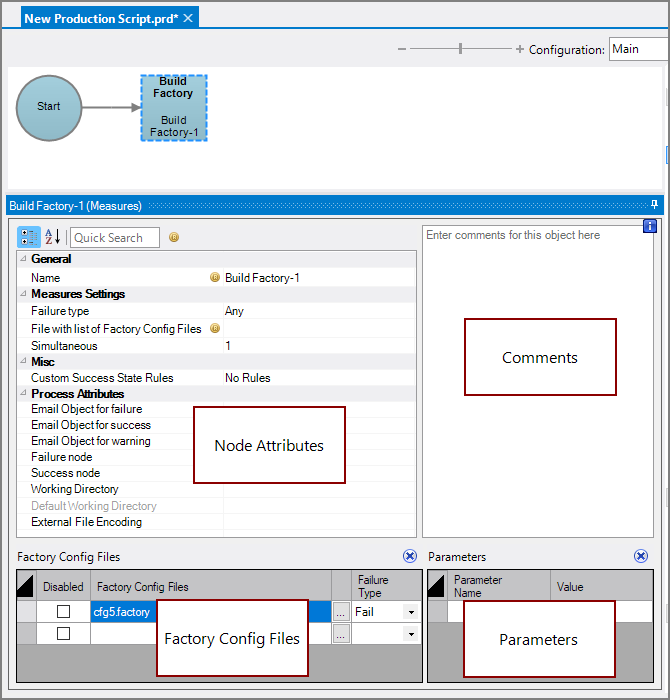670x700 pixels.
Task: Select all via Parameters grid corner
Action: click(x=437, y=586)
